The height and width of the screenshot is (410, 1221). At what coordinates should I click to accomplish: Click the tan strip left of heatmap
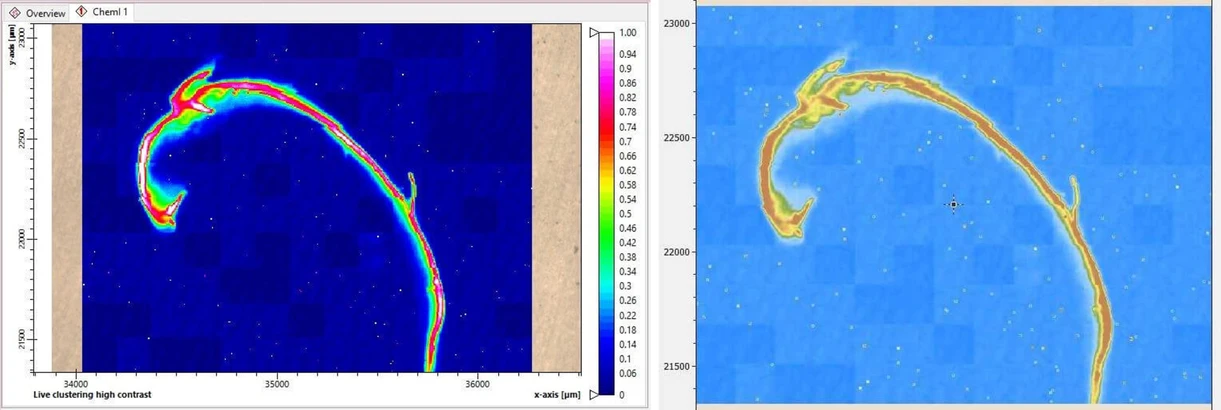coord(66,198)
